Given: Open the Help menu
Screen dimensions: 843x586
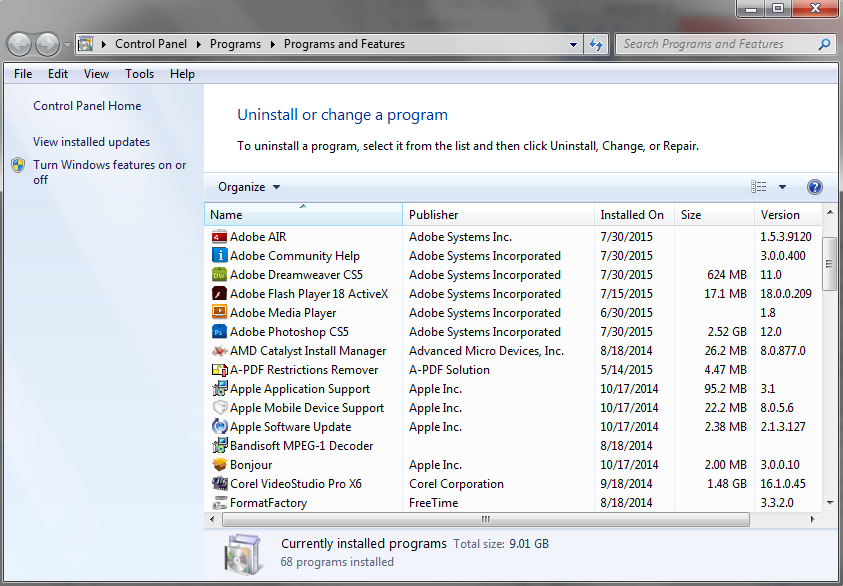Looking at the screenshot, I should (182, 74).
